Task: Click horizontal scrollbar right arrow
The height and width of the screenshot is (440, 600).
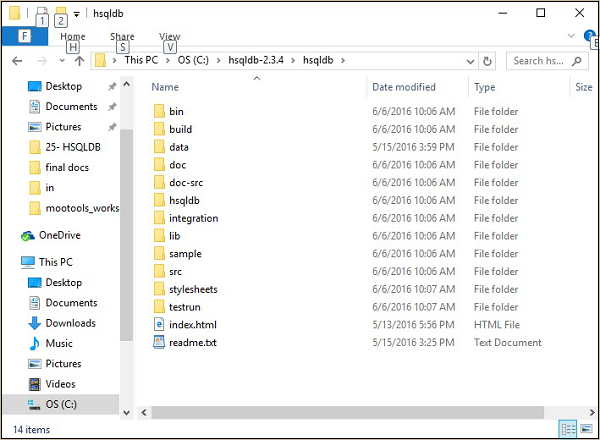Action: [592, 412]
